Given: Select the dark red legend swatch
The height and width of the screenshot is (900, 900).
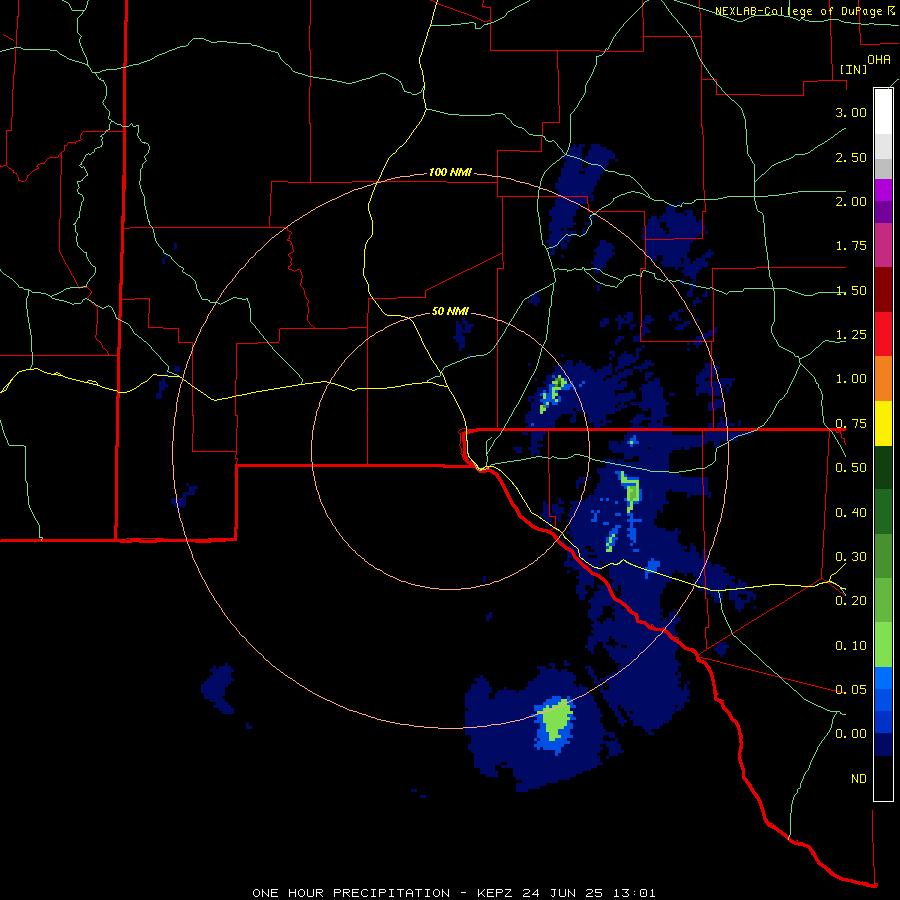Looking at the screenshot, I should 883,290.
